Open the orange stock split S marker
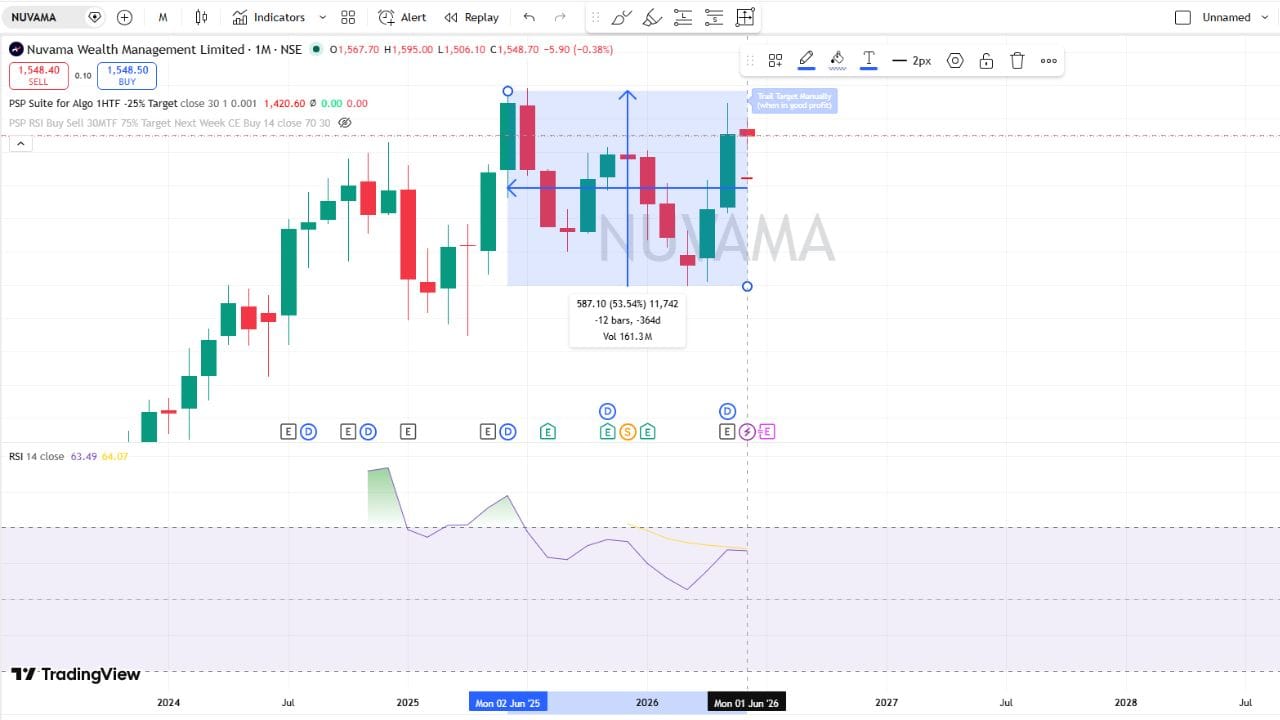This screenshot has height=720, width=1280. pyautogui.click(x=627, y=432)
